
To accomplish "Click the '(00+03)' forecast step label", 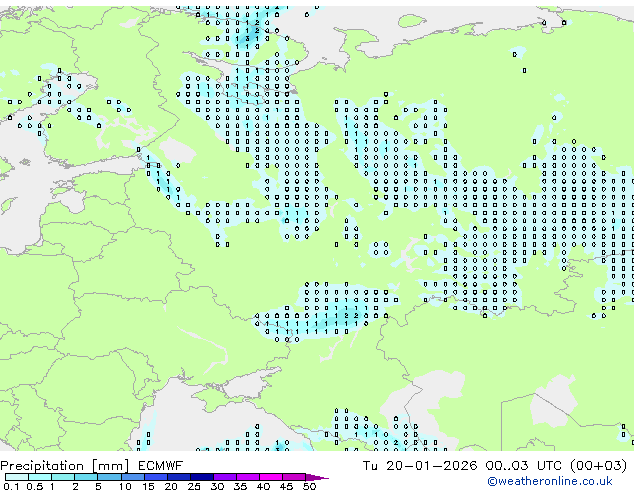I will pos(598,466).
